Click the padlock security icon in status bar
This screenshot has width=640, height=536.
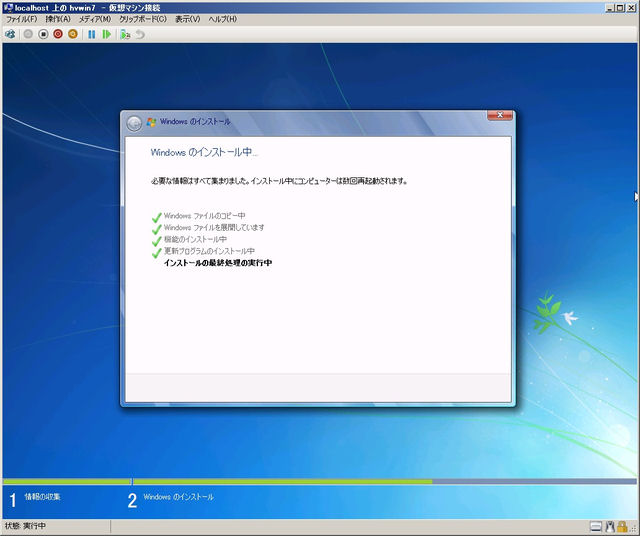[622, 527]
